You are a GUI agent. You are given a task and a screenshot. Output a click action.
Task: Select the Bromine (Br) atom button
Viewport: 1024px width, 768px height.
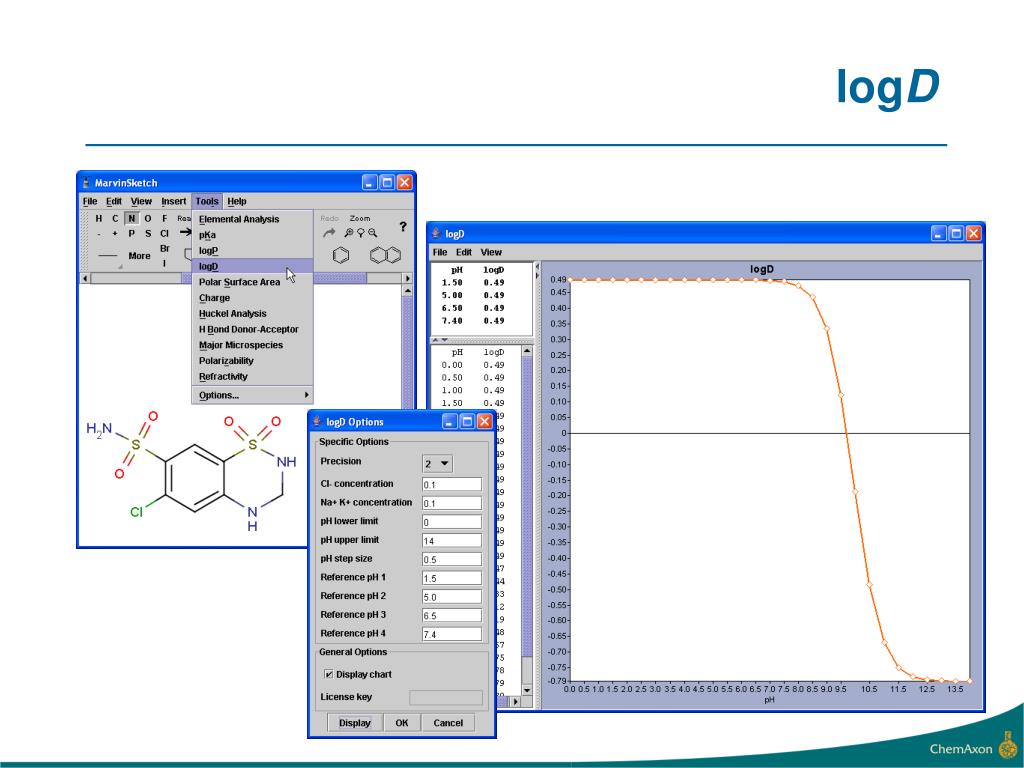tap(165, 249)
